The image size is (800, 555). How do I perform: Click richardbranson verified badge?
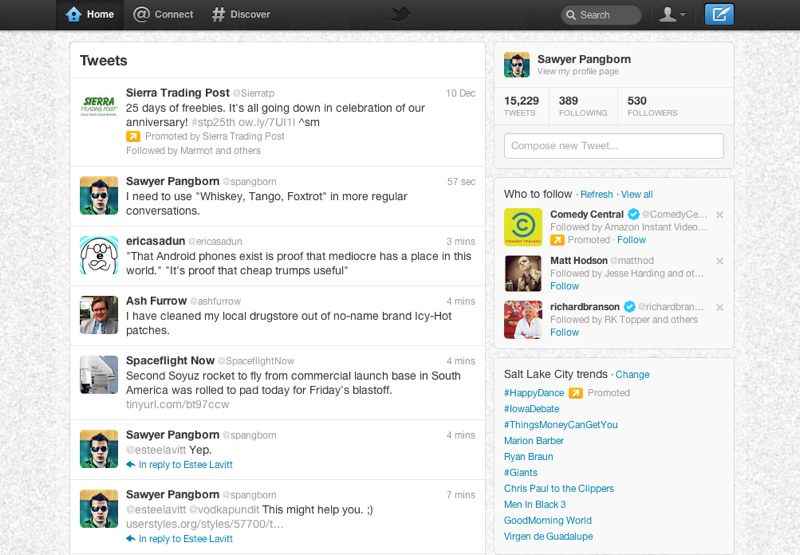[x=629, y=307]
